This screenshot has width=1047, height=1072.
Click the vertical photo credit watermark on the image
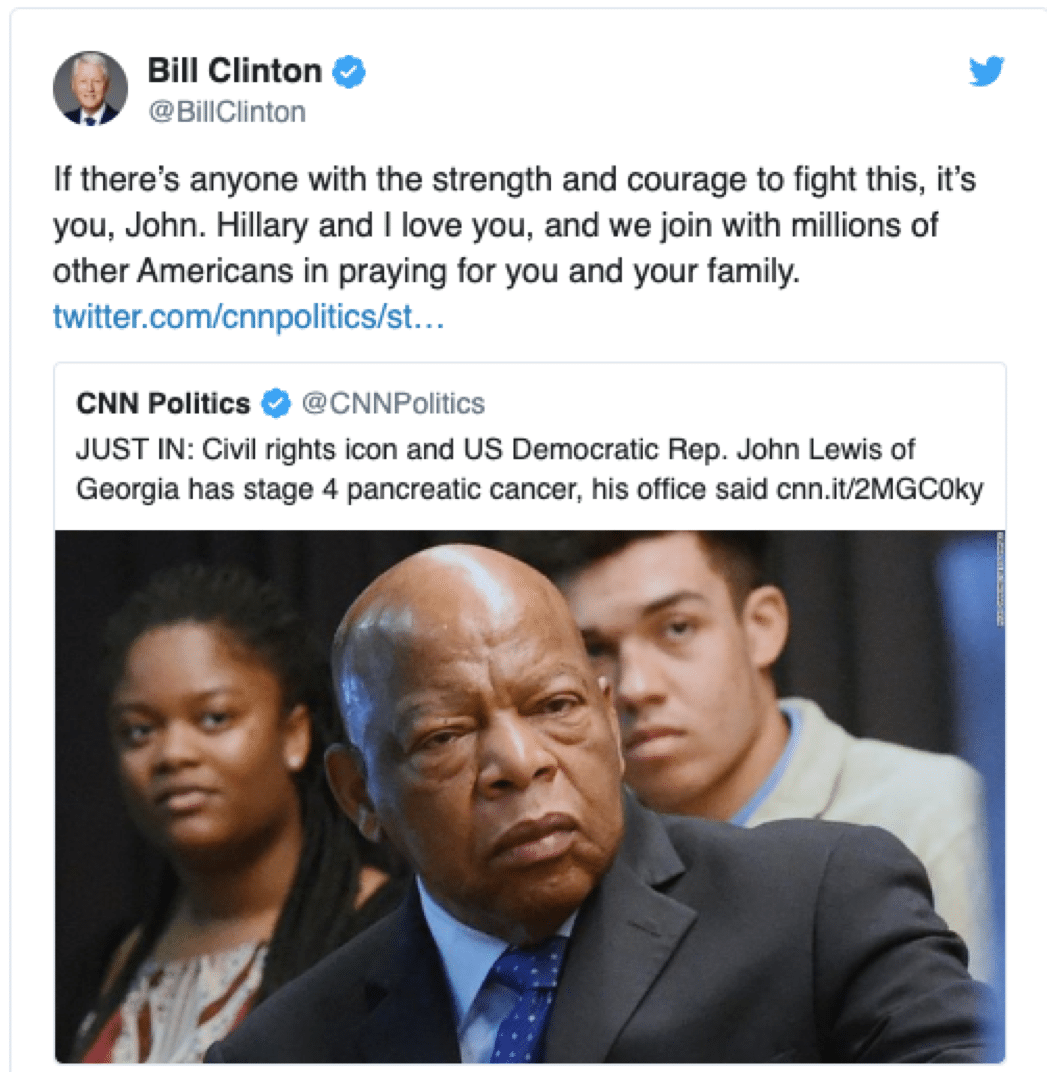1000,578
